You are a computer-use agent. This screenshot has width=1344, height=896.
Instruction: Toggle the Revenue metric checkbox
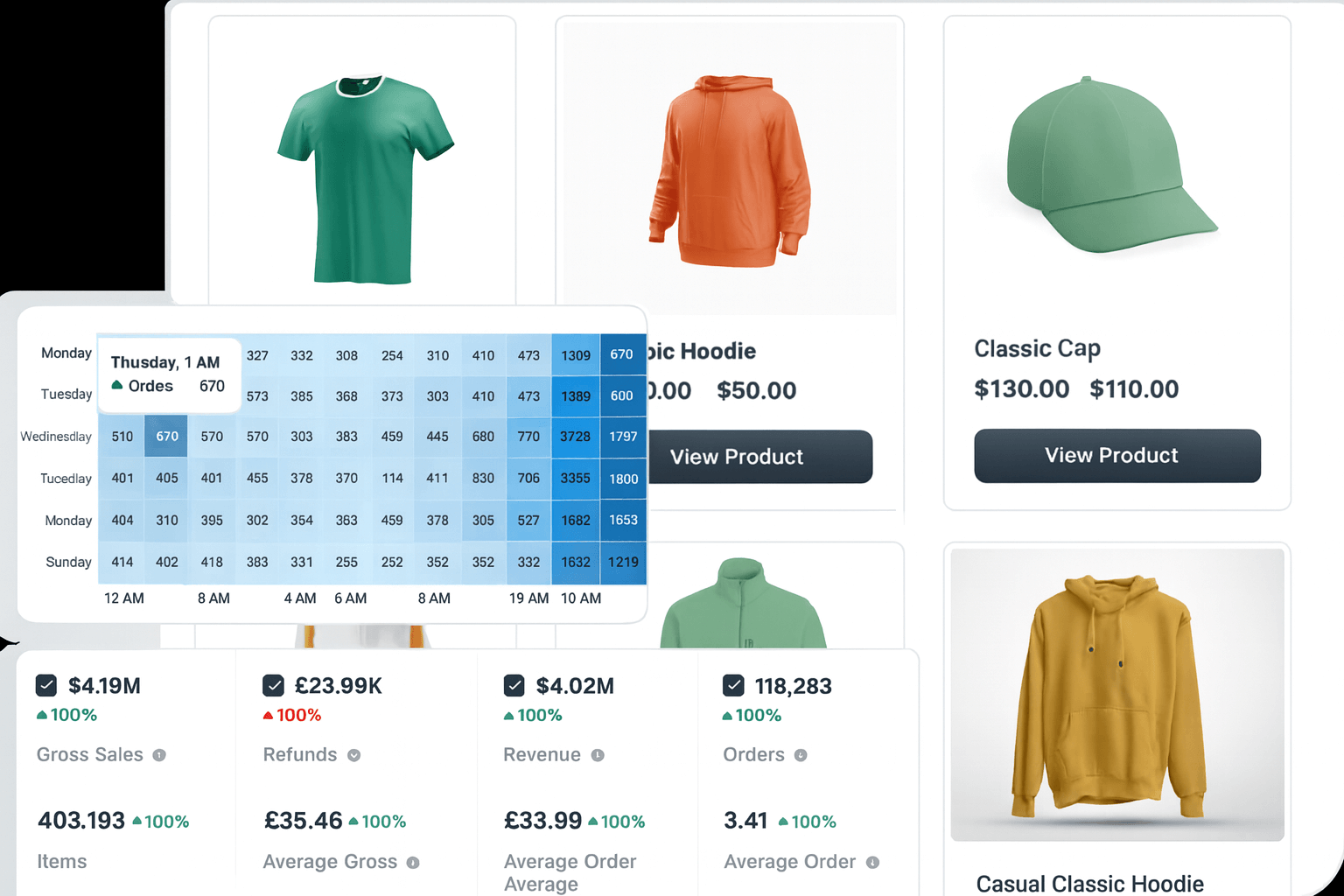[514, 686]
